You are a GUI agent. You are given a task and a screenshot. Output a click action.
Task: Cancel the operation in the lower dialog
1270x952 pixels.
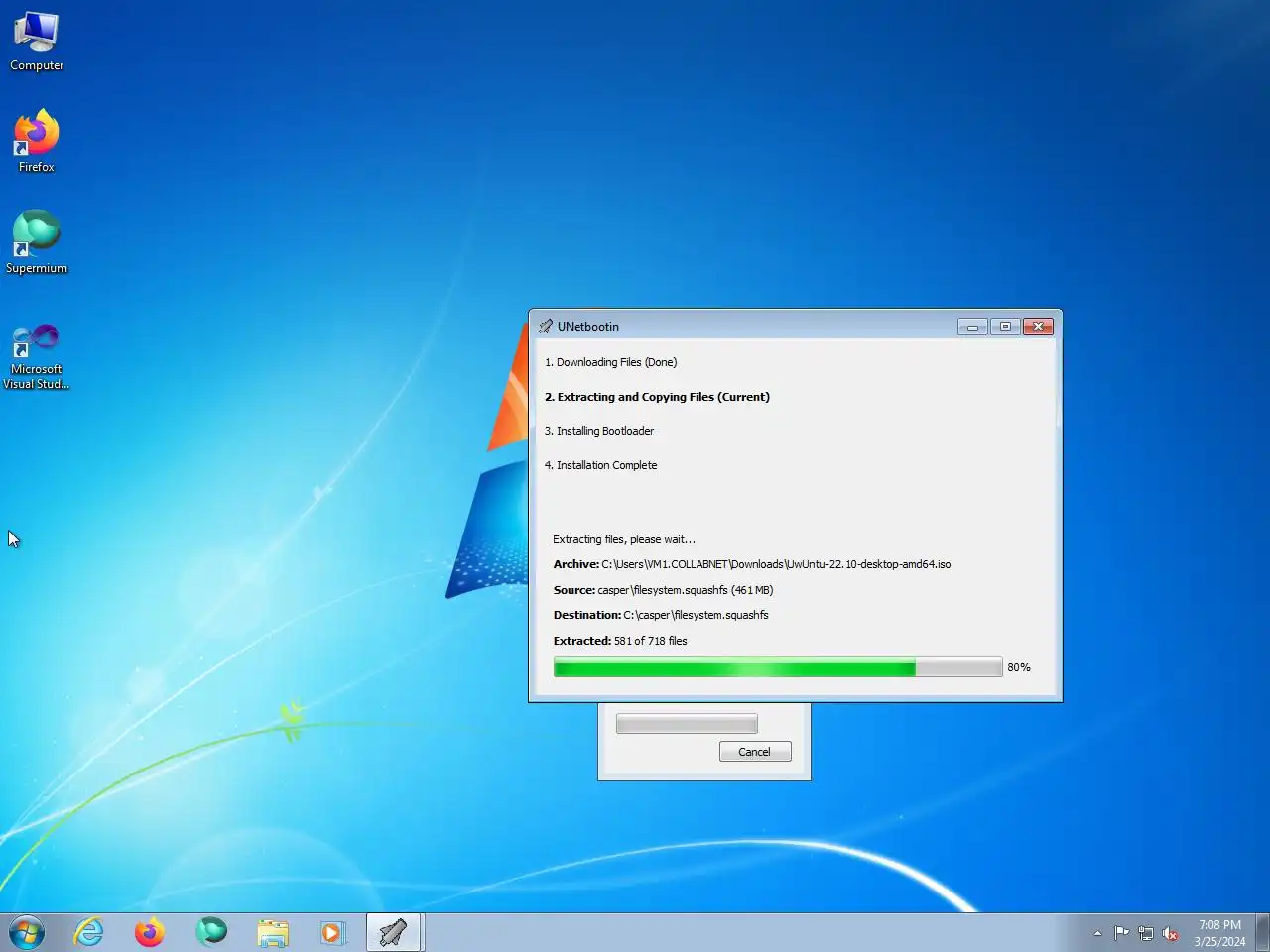[x=755, y=752]
